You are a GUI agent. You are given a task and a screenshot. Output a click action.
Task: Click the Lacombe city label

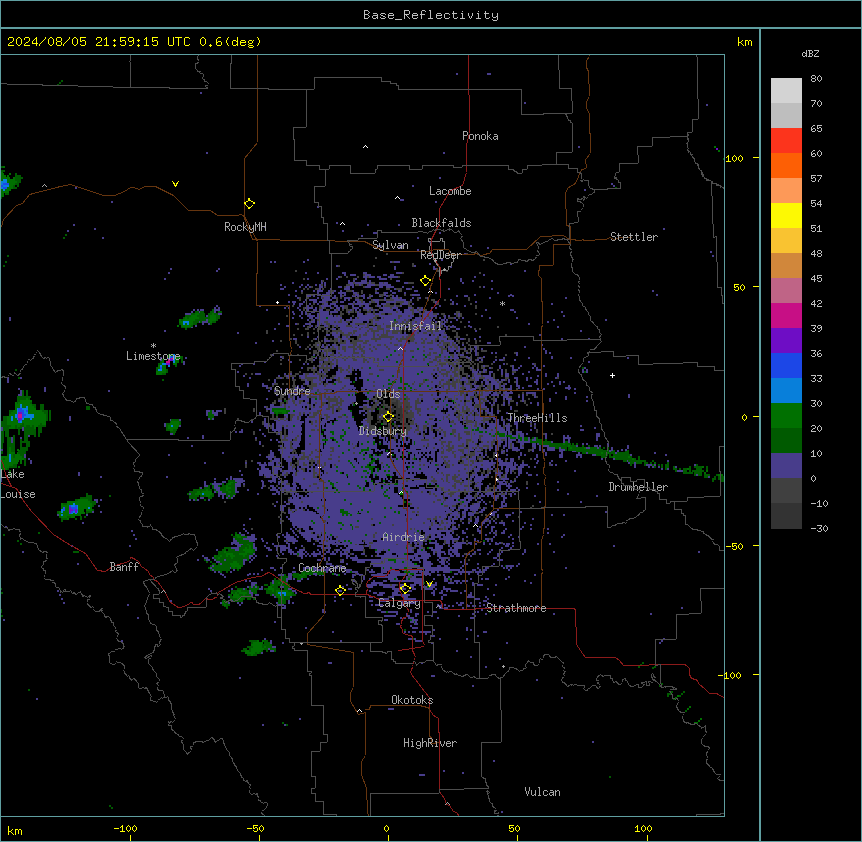450,191
